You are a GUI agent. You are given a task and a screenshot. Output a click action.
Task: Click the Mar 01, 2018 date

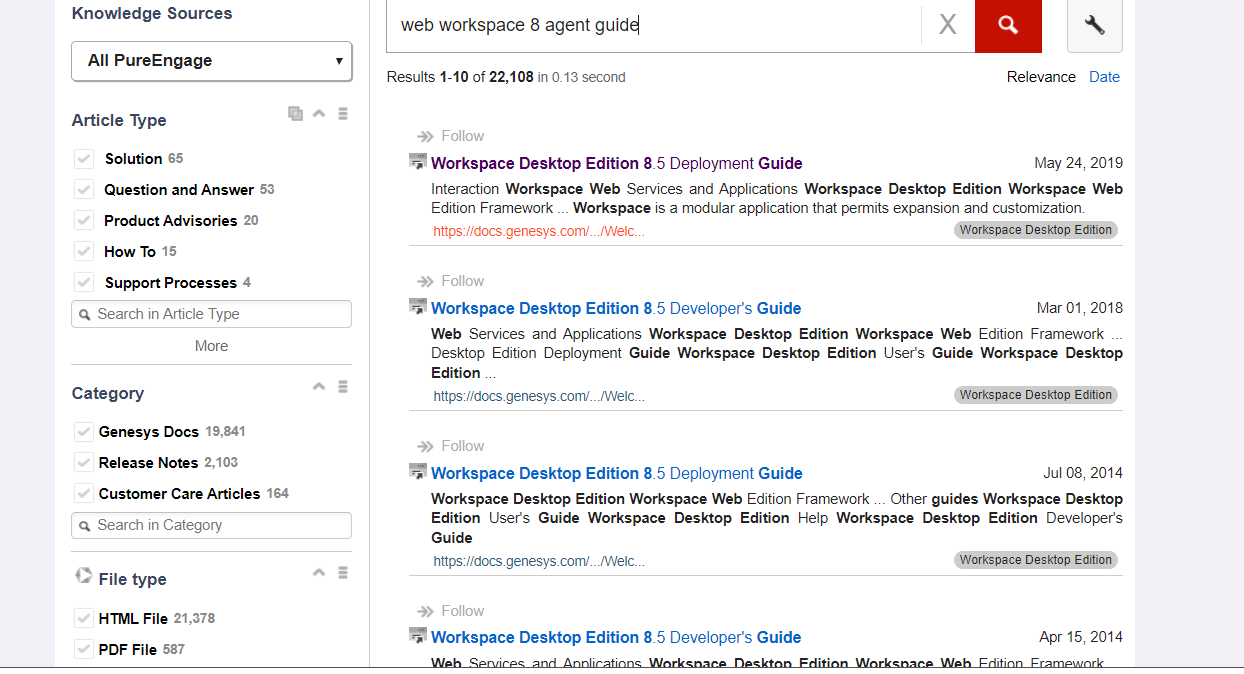point(1080,308)
